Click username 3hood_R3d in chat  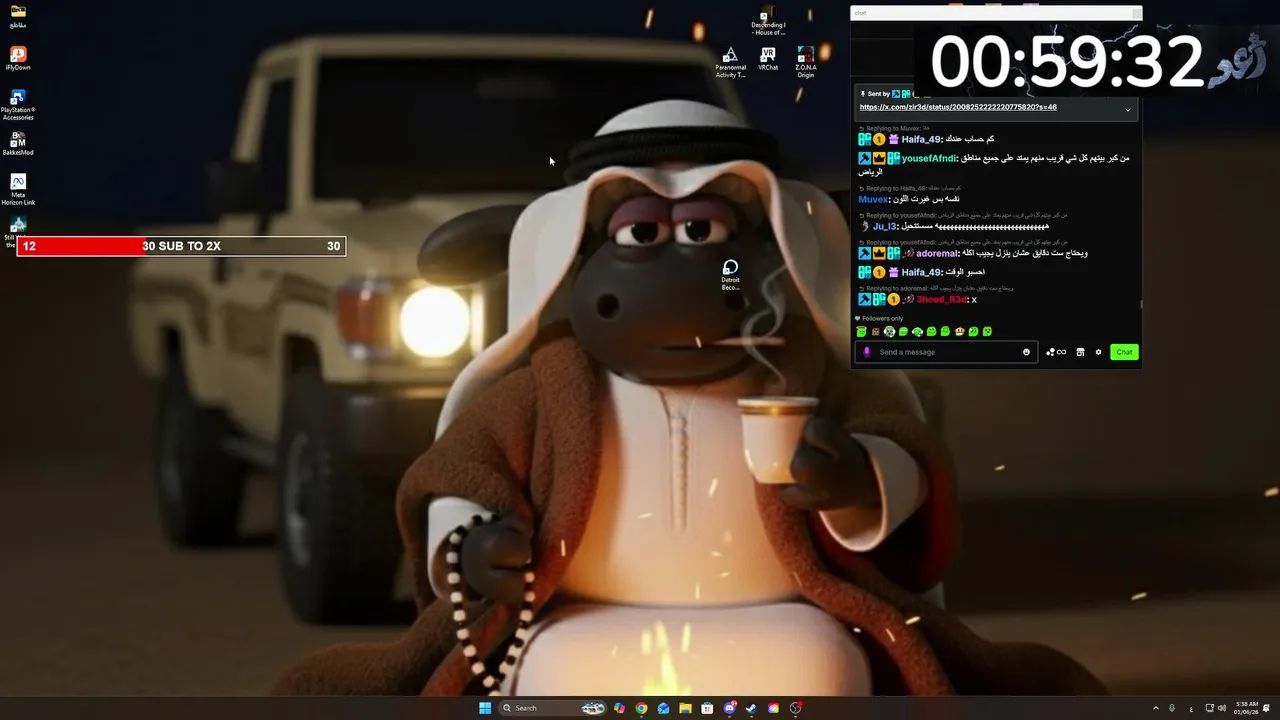coord(942,299)
